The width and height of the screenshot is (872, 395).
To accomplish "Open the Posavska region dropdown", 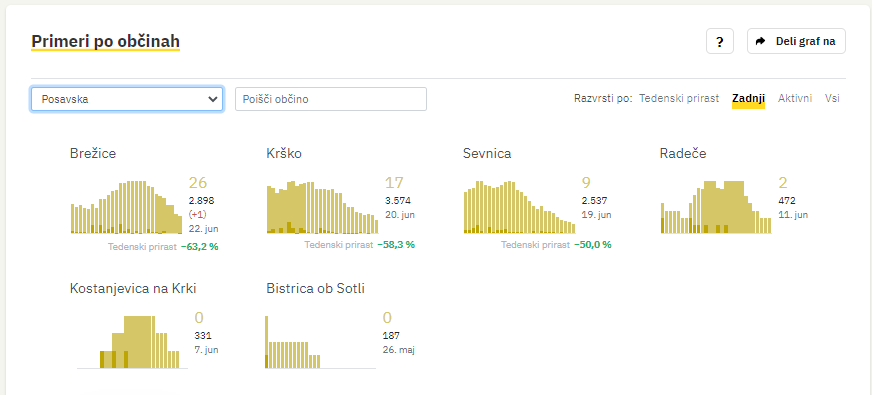I will (x=127, y=99).
